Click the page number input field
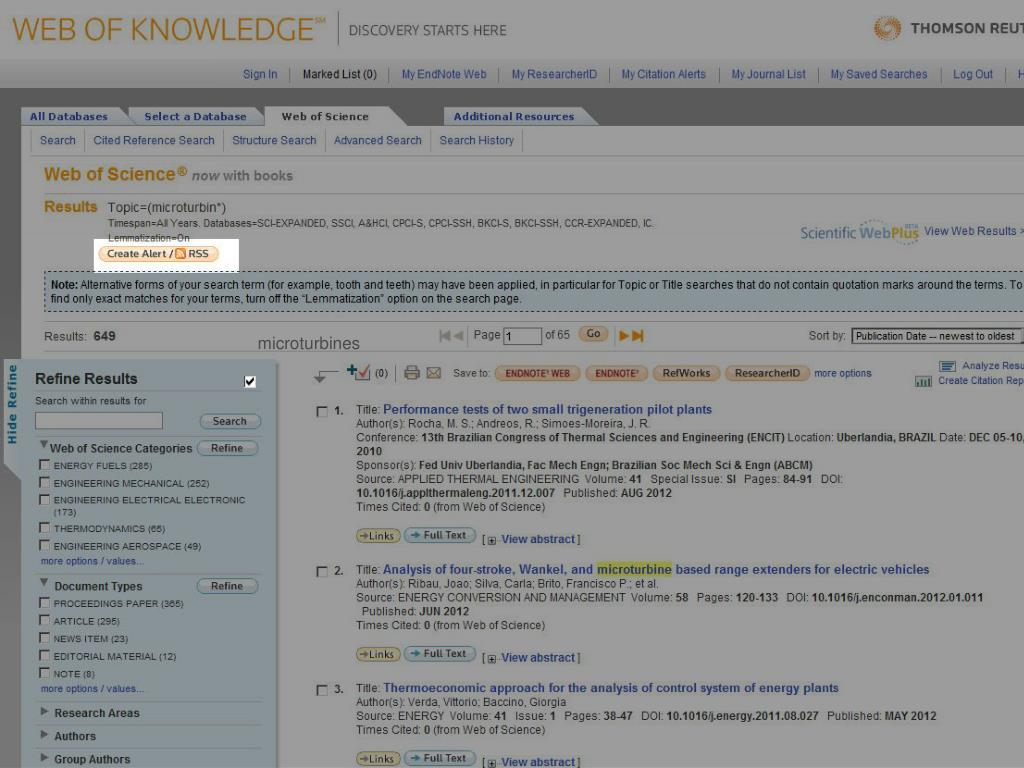 [522, 336]
